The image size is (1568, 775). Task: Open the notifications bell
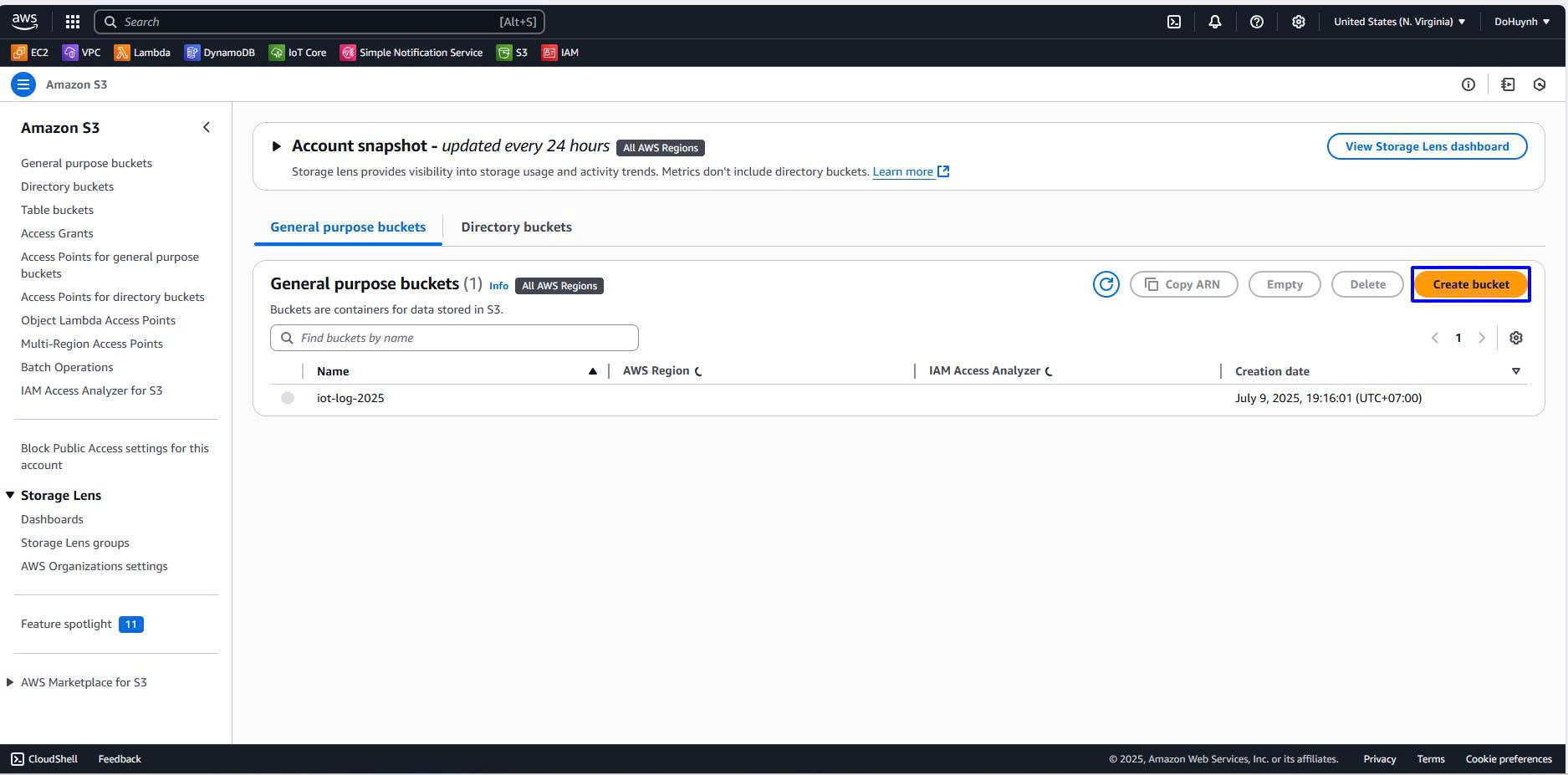click(x=1215, y=22)
